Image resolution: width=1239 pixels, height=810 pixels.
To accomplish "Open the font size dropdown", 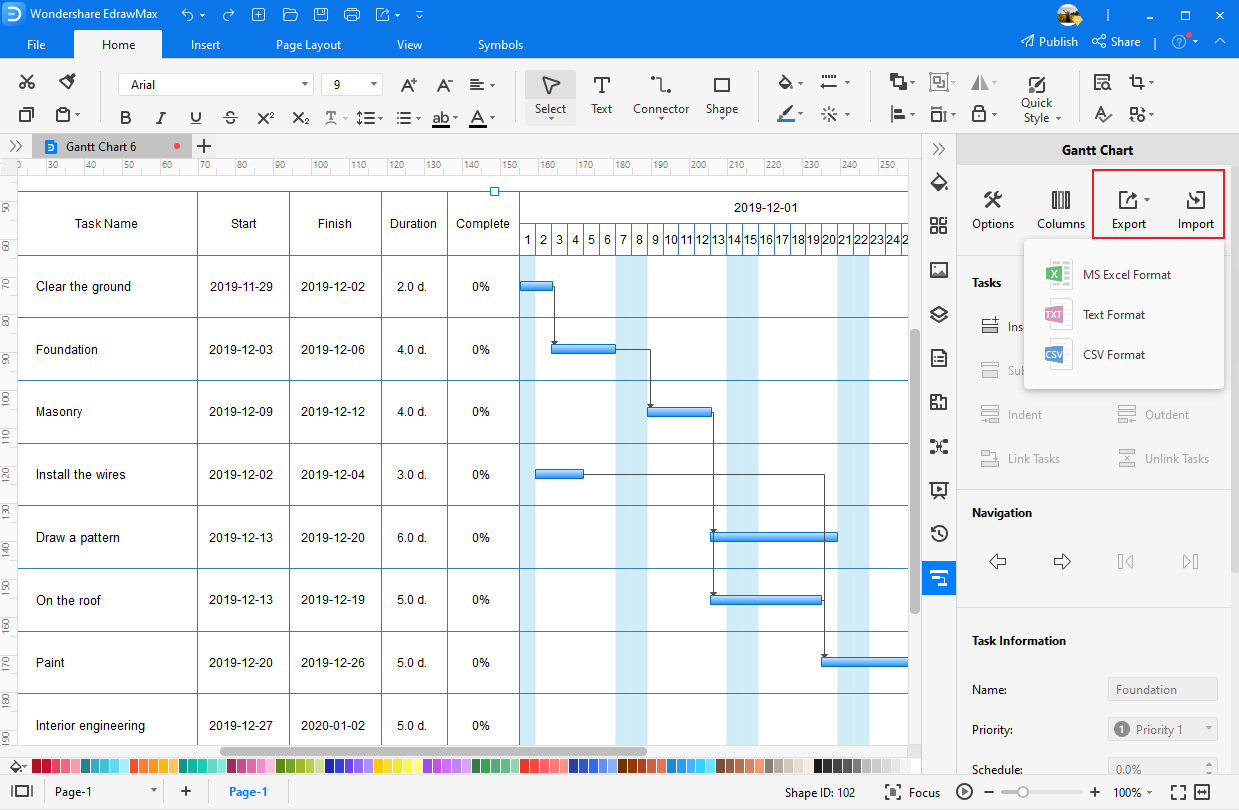I will (372, 84).
